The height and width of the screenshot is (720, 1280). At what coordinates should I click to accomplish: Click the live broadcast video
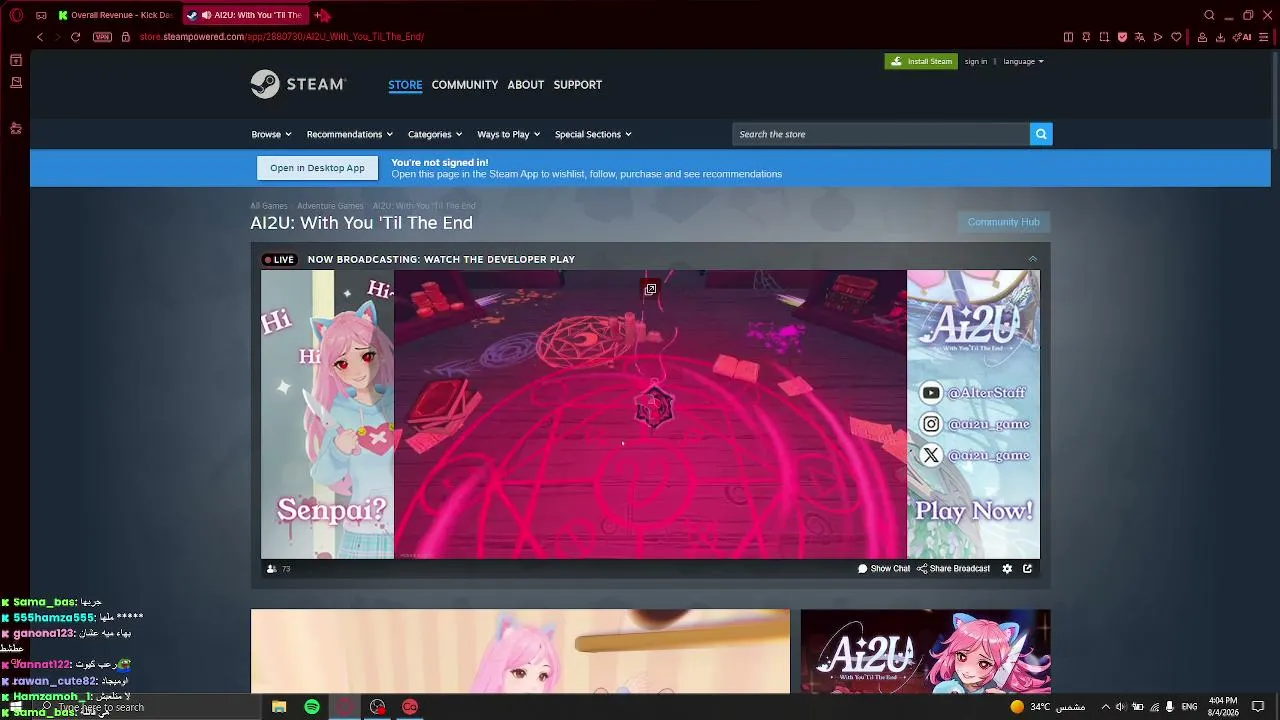(x=650, y=414)
